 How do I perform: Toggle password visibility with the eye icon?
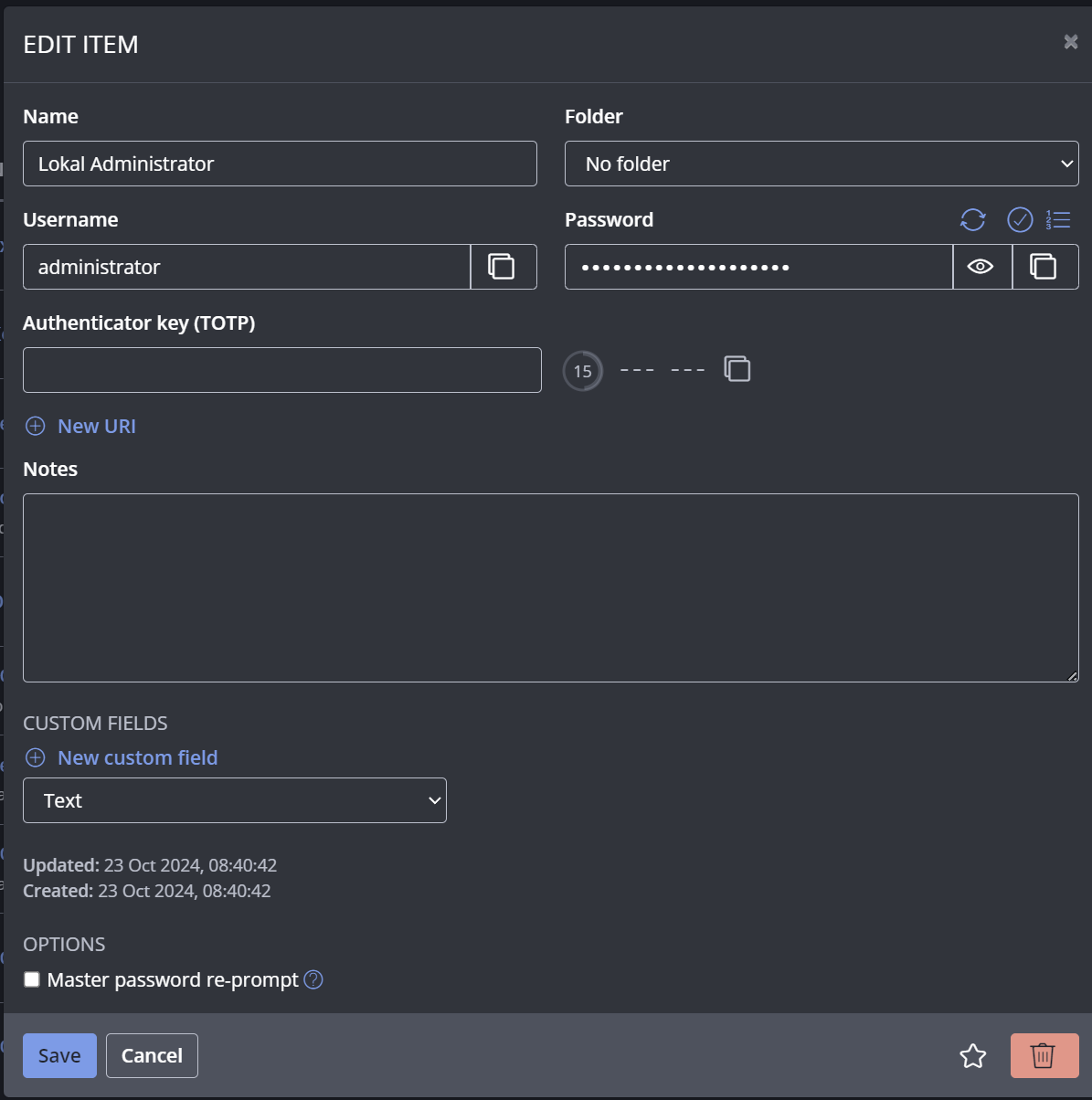[981, 267]
